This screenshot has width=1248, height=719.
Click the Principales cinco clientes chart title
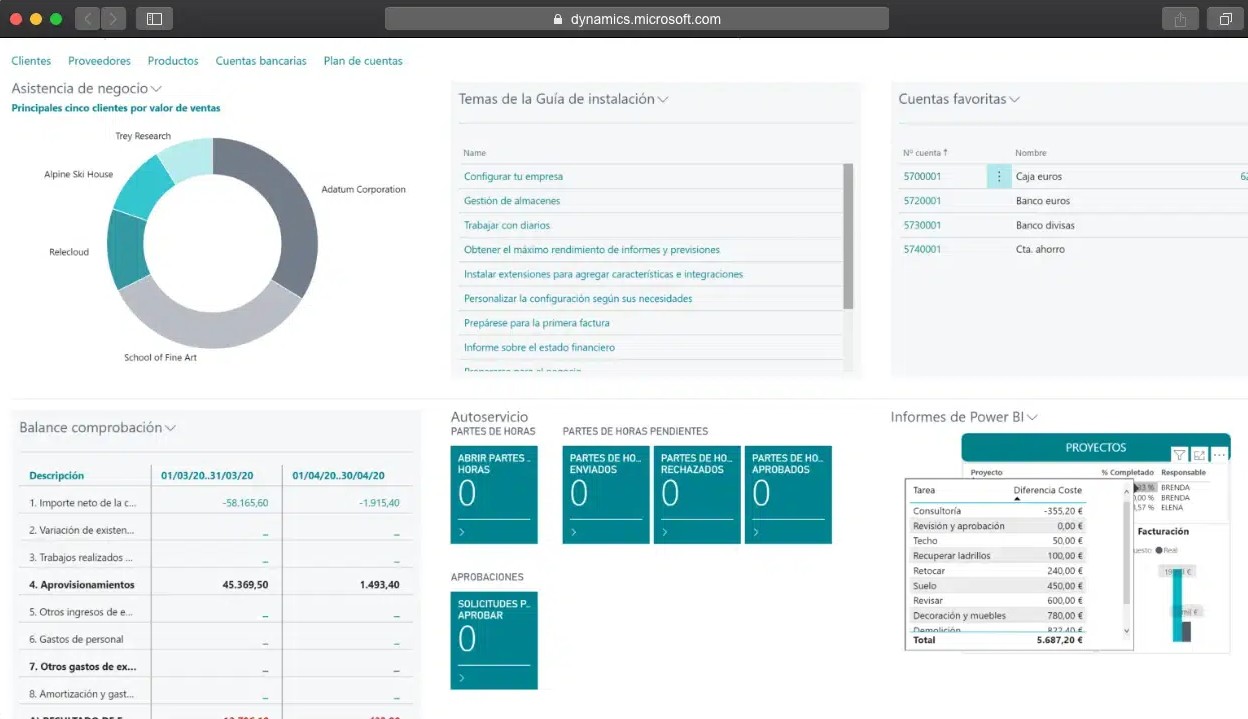click(x=116, y=108)
